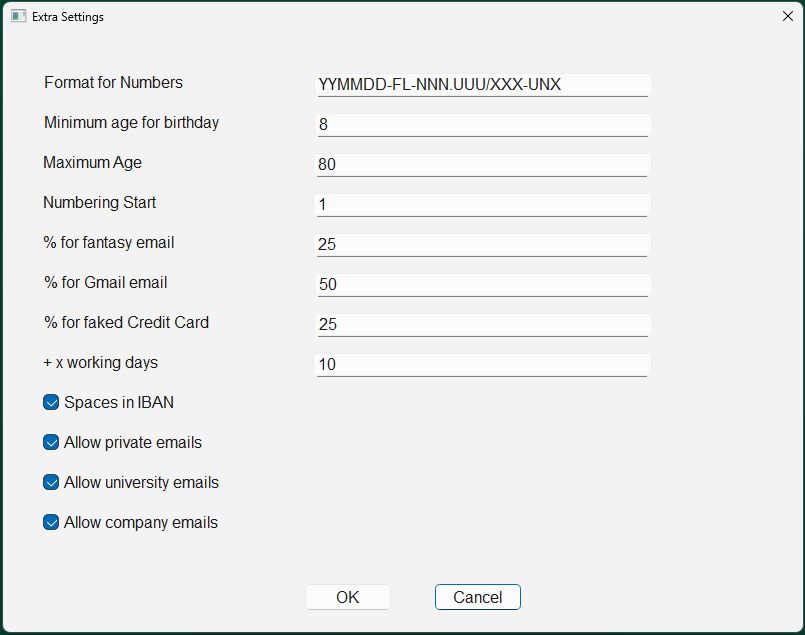Click the Format for Numbers label
The height and width of the screenshot is (635, 805).
tap(113, 83)
